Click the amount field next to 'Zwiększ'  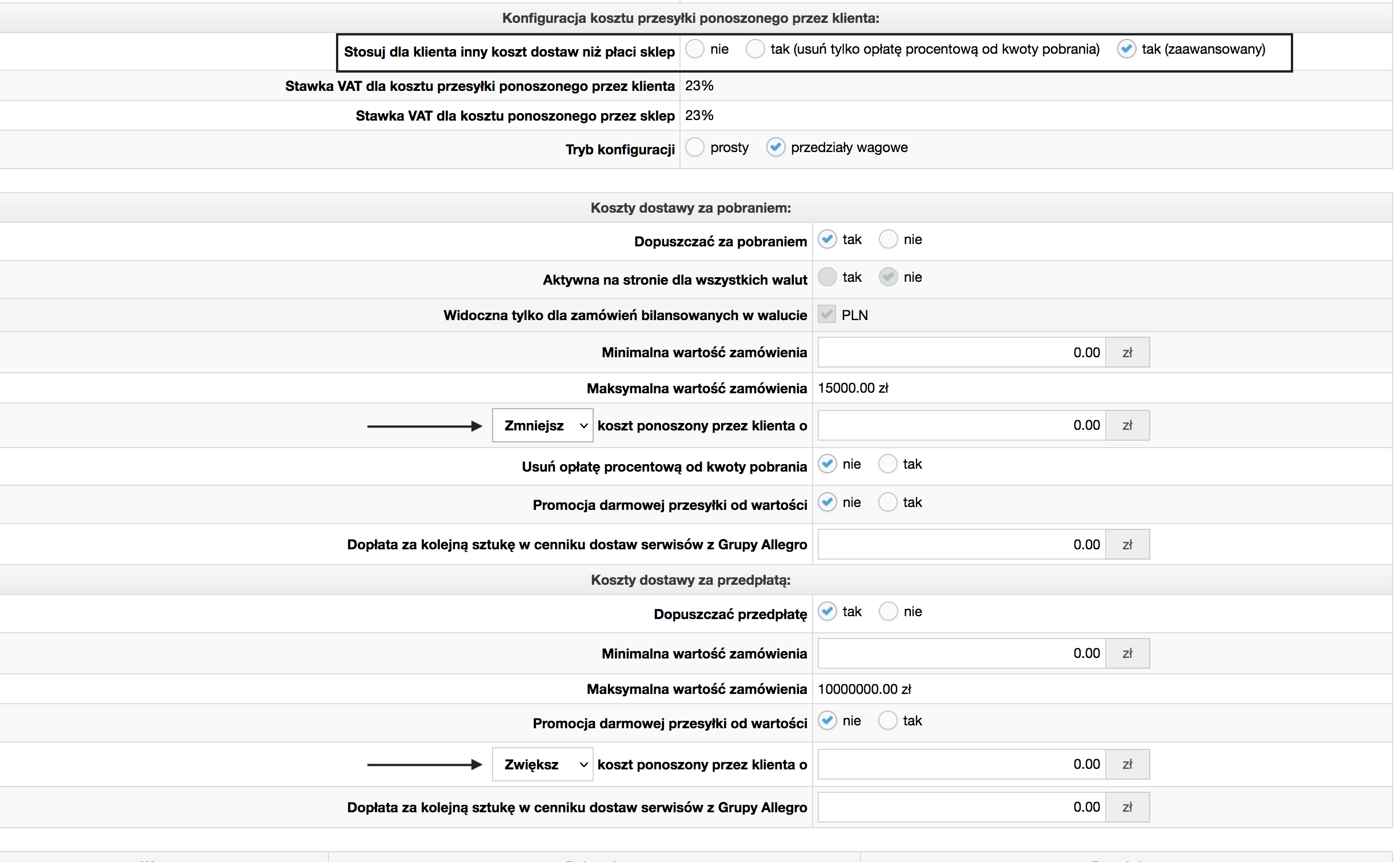tap(961, 764)
